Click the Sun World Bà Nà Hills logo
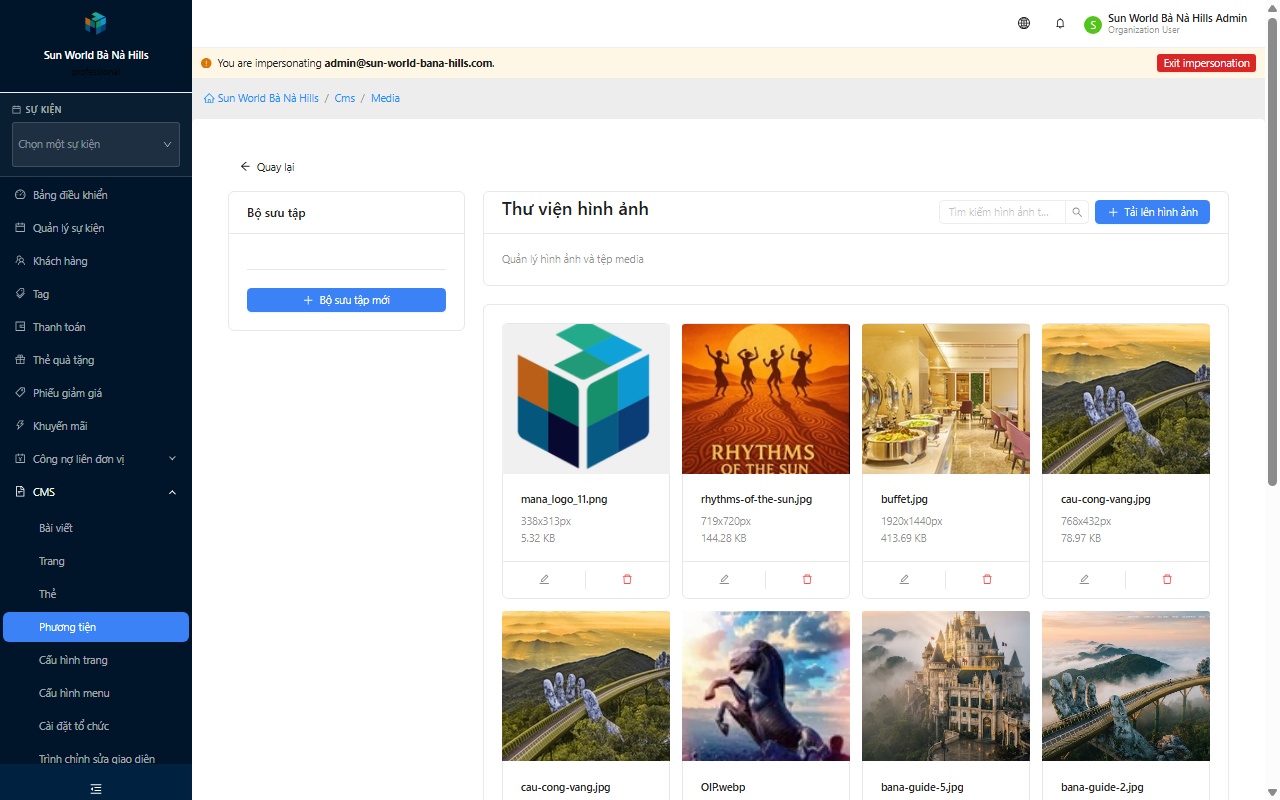Viewport: 1280px width, 800px height. tap(96, 22)
